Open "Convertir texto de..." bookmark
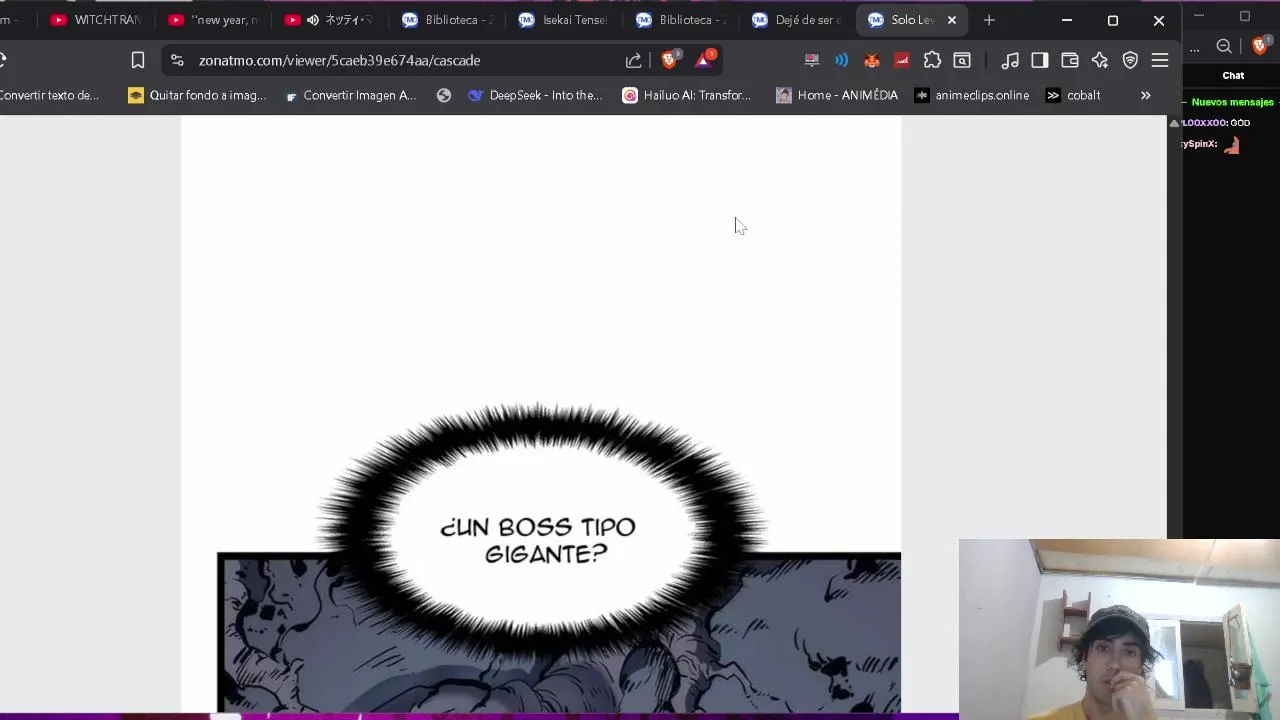This screenshot has height=720, width=1280. (49, 95)
